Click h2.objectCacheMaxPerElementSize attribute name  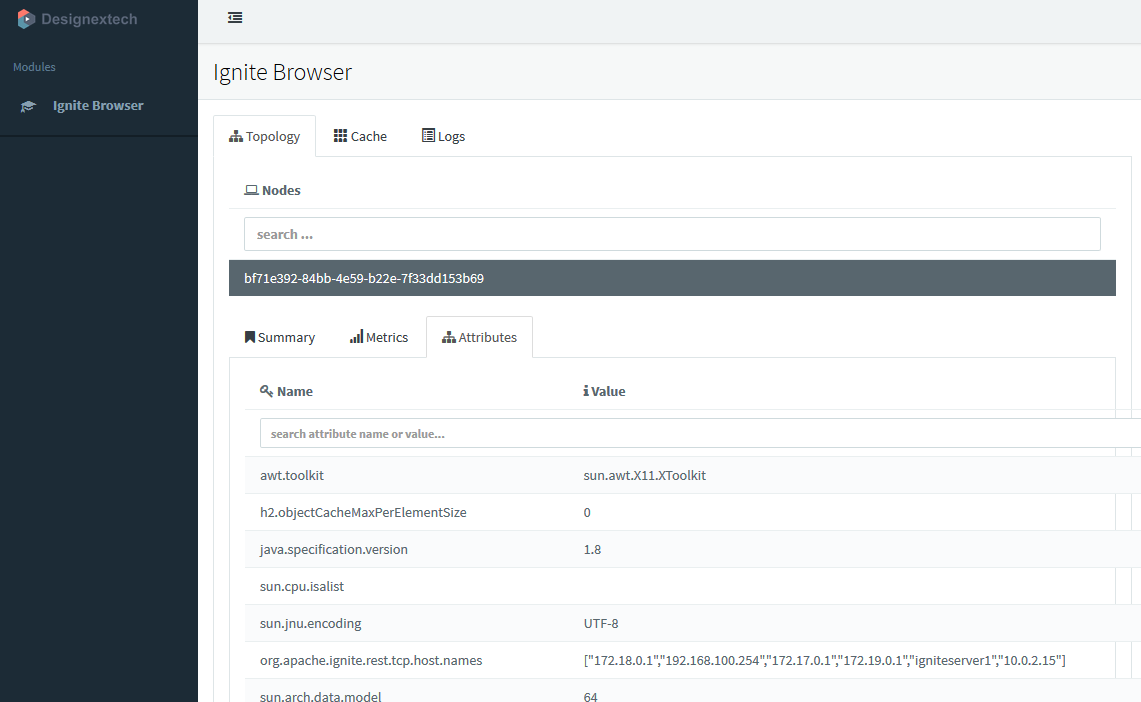363,512
